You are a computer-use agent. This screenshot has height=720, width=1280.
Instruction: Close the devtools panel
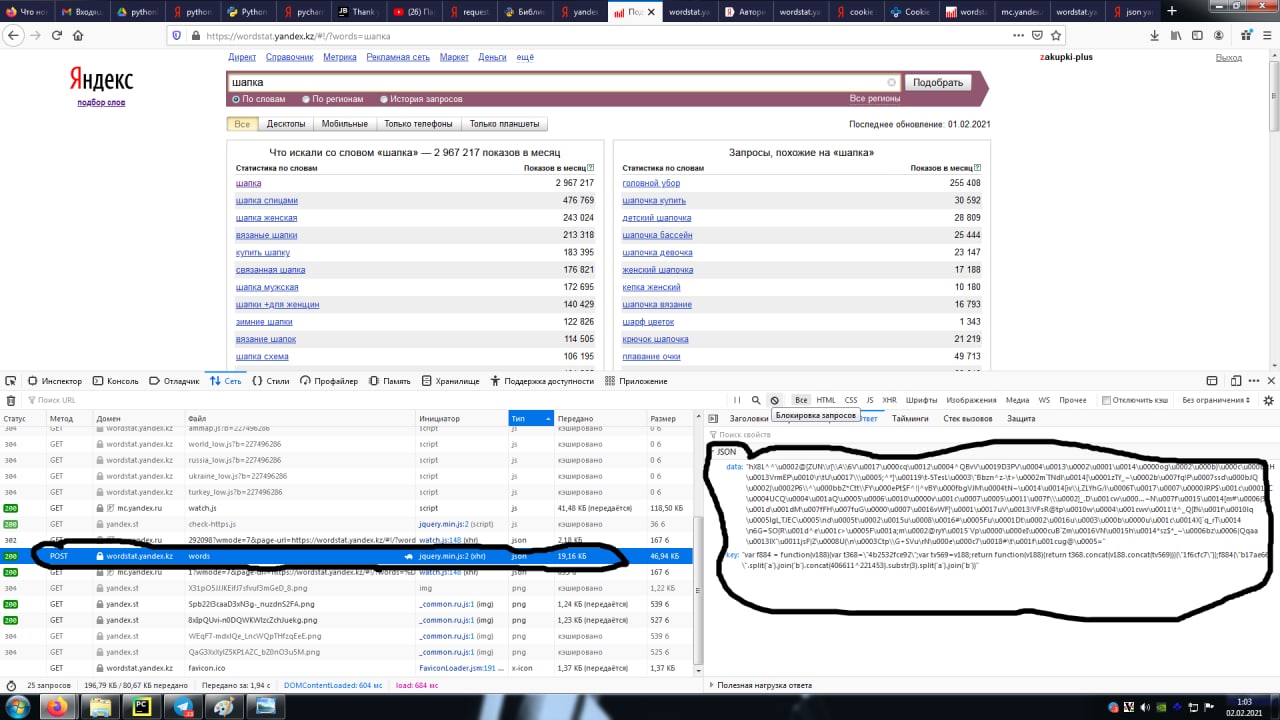[1270, 381]
